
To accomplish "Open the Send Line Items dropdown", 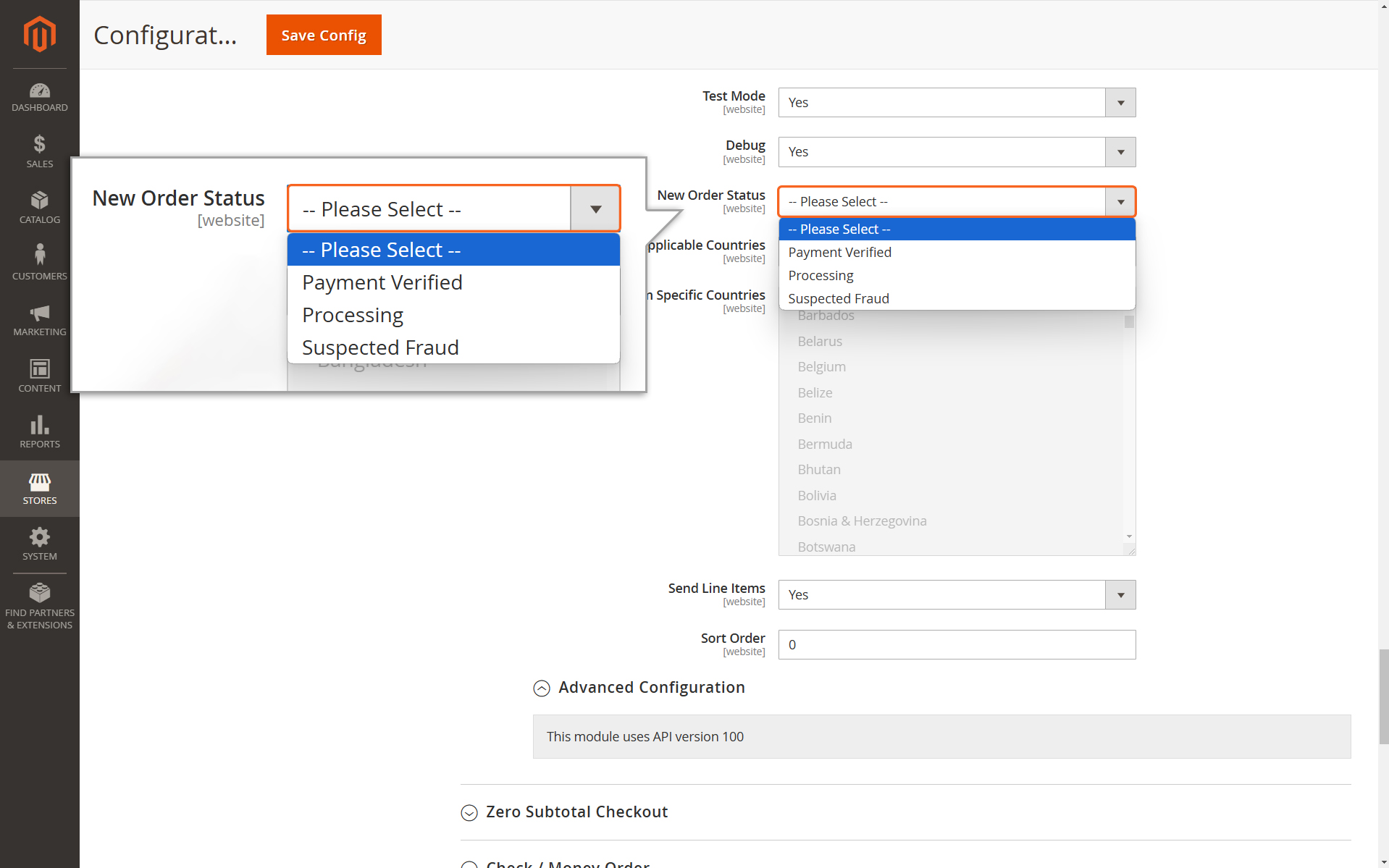I will click(x=957, y=595).
